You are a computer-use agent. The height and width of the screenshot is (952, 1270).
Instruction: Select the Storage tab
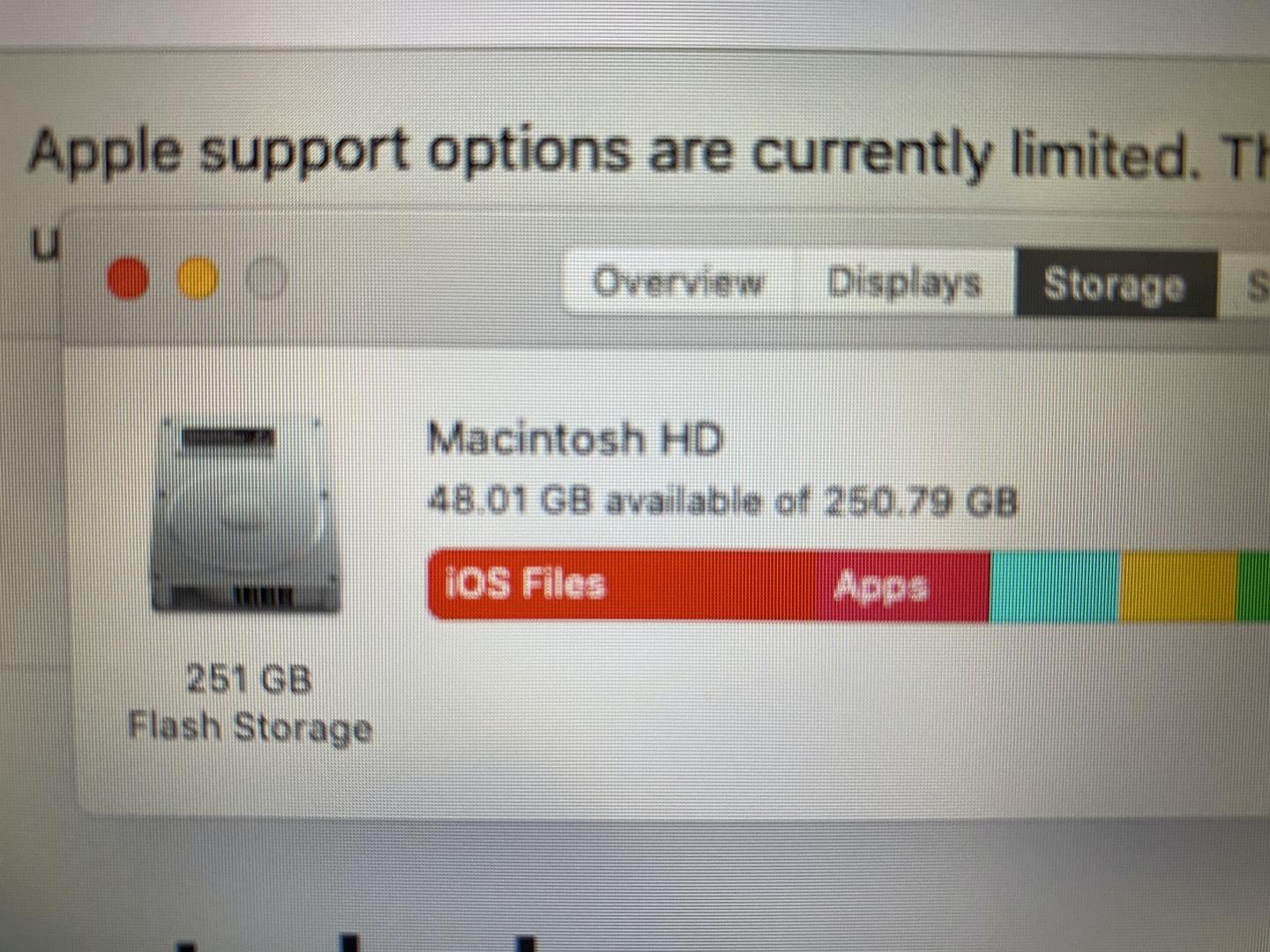[1116, 284]
